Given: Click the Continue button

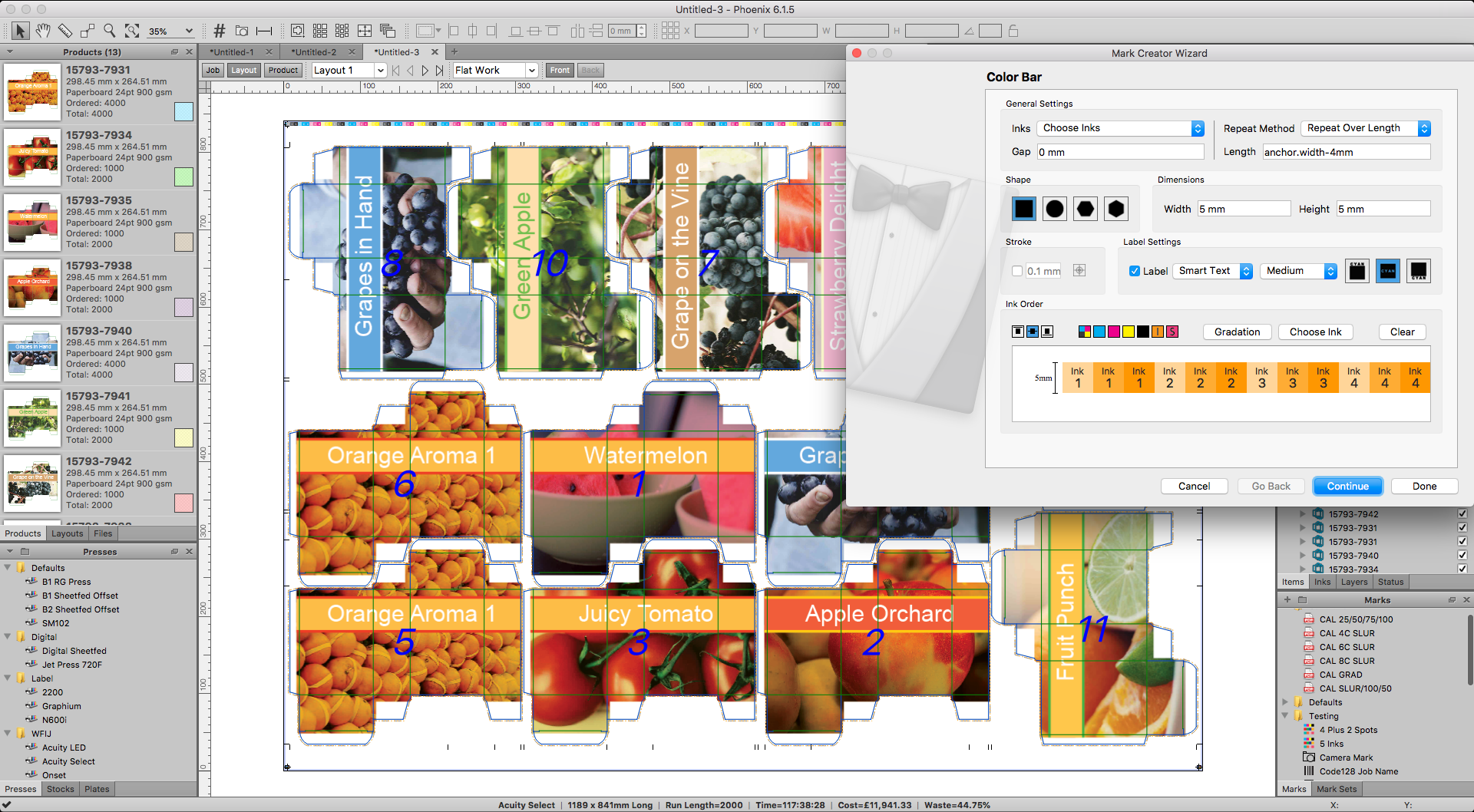Looking at the screenshot, I should pos(1348,486).
